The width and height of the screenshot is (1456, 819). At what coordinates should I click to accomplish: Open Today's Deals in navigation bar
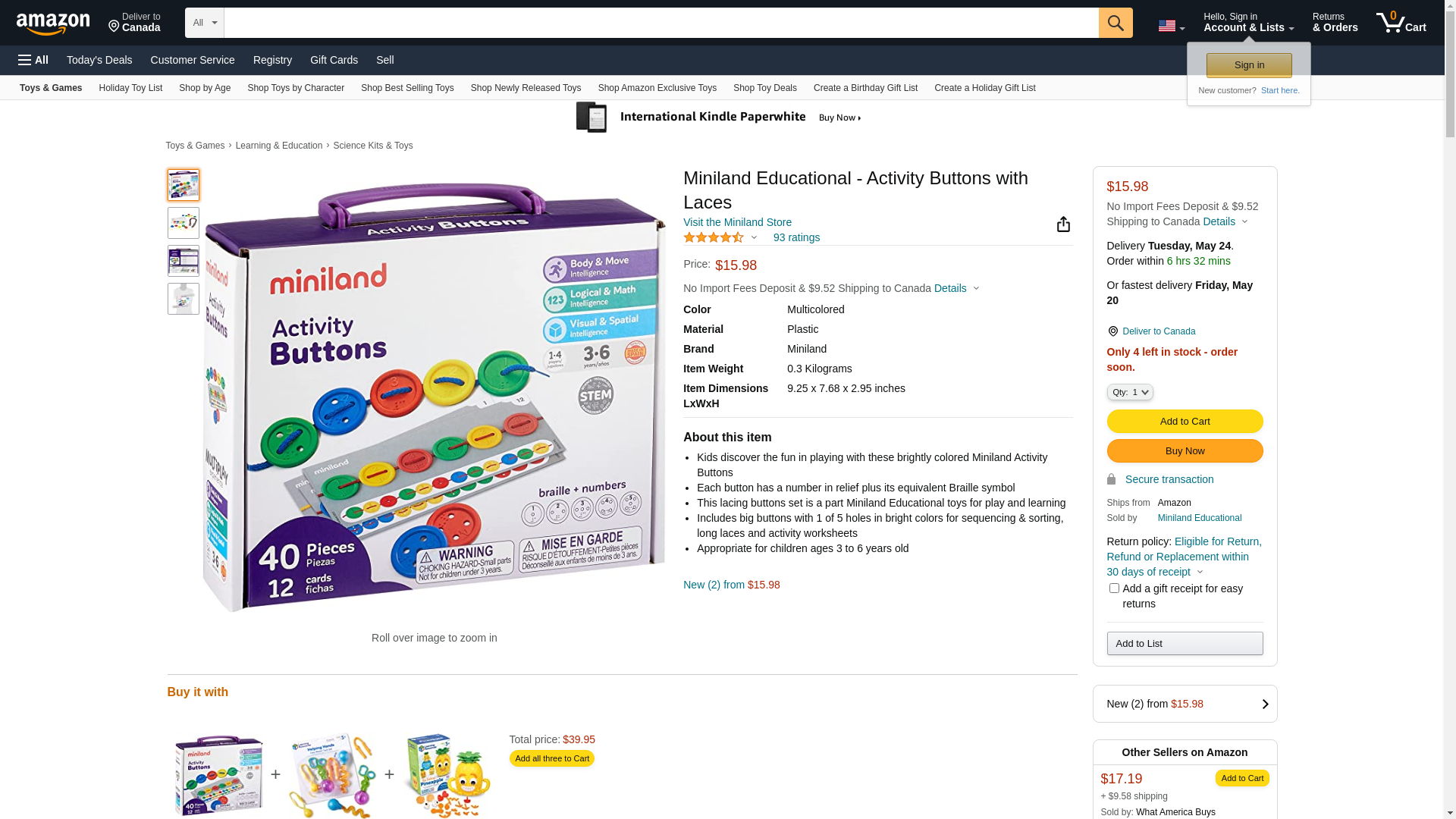tap(99, 60)
